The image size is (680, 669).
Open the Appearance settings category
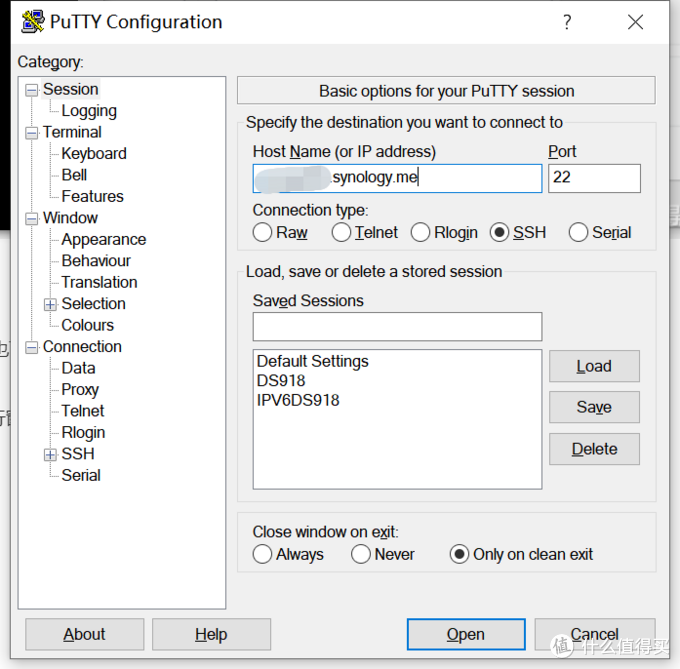104,239
